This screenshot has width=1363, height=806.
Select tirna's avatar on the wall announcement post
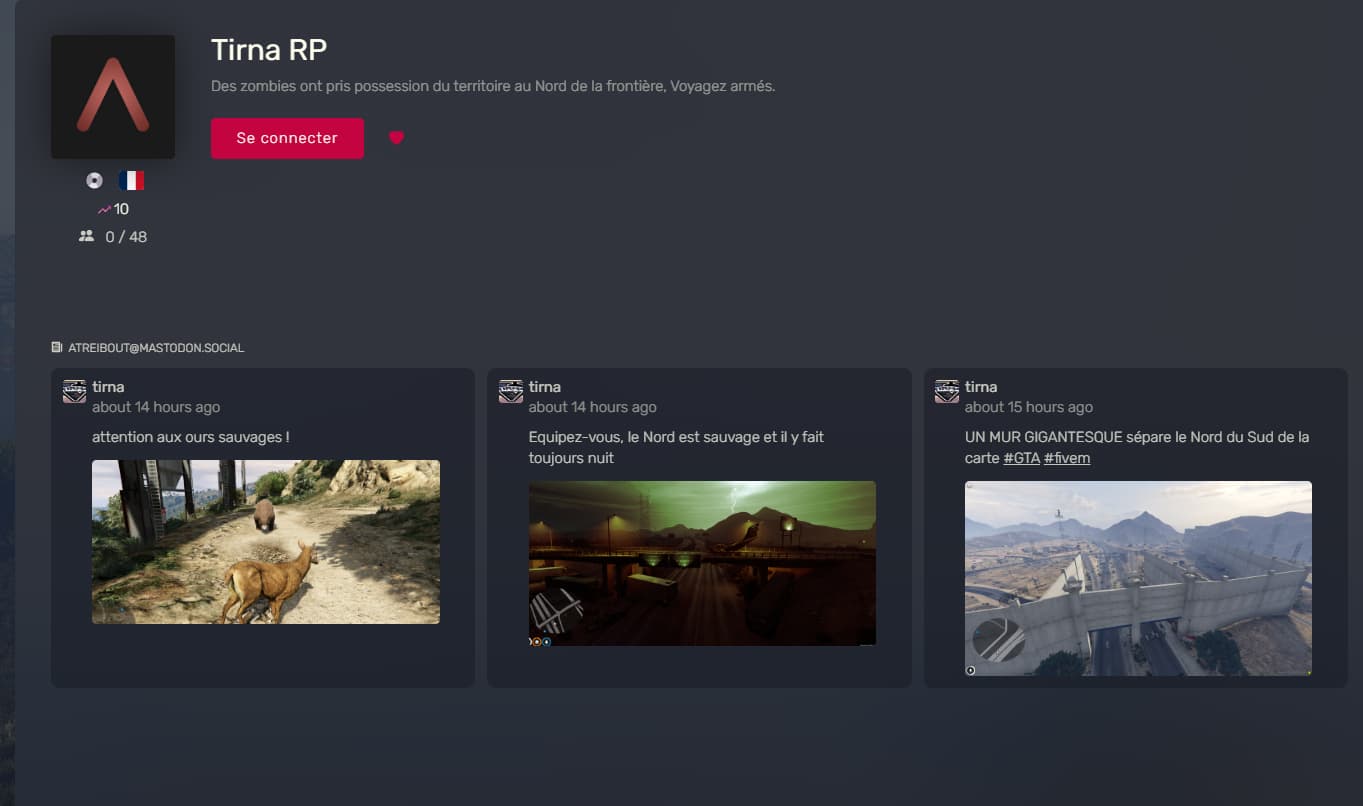coord(946,392)
